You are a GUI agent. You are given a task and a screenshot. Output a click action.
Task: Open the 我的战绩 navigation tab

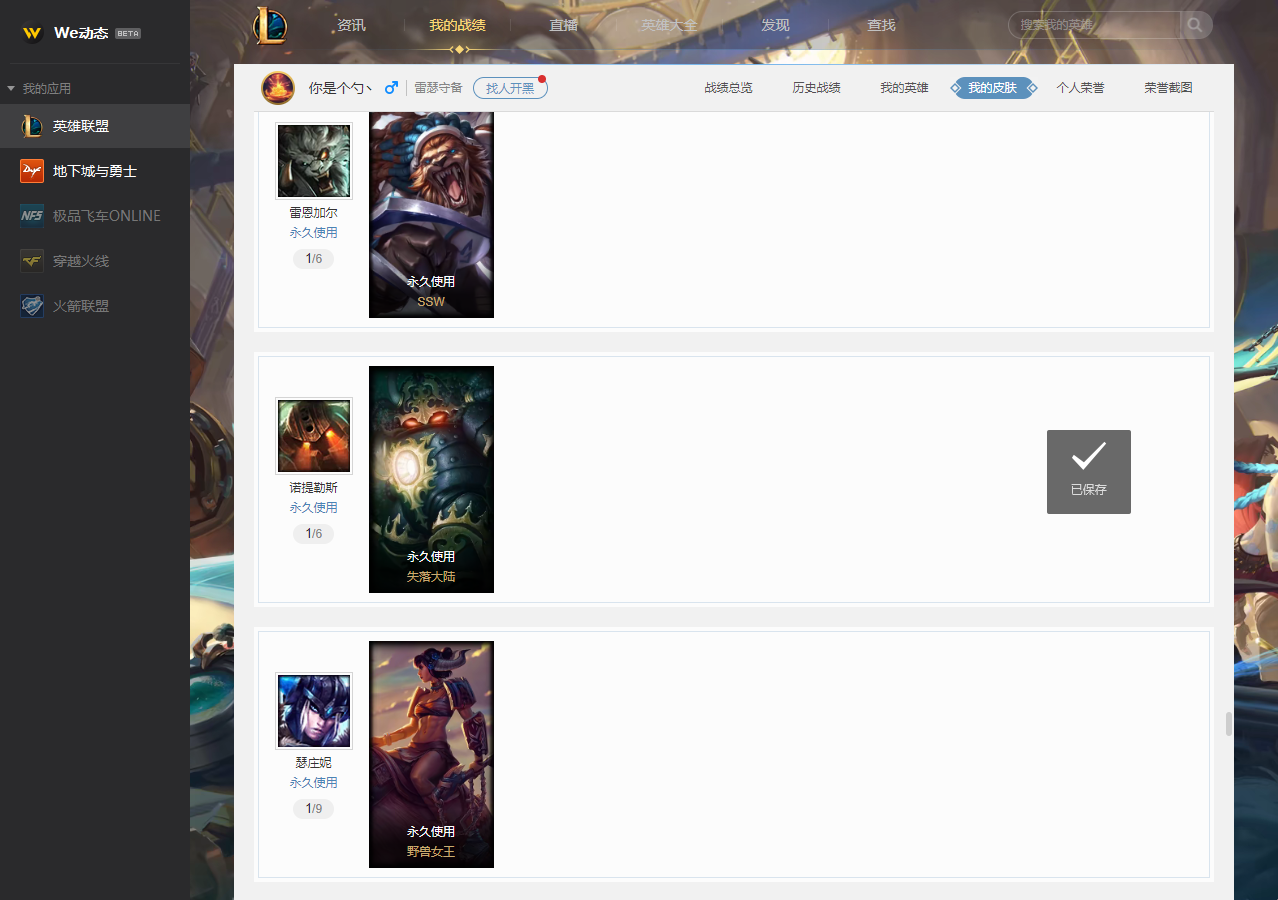457,25
